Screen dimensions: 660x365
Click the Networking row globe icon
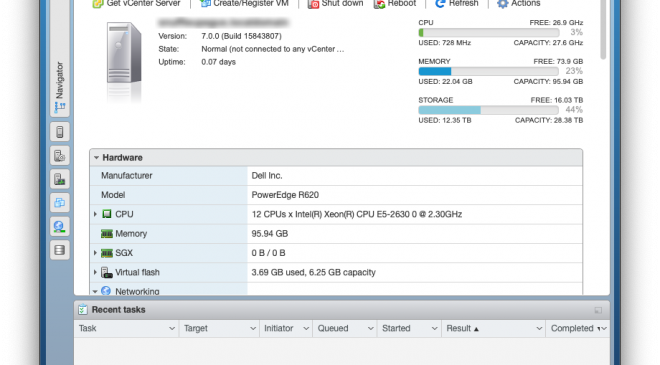point(106,290)
